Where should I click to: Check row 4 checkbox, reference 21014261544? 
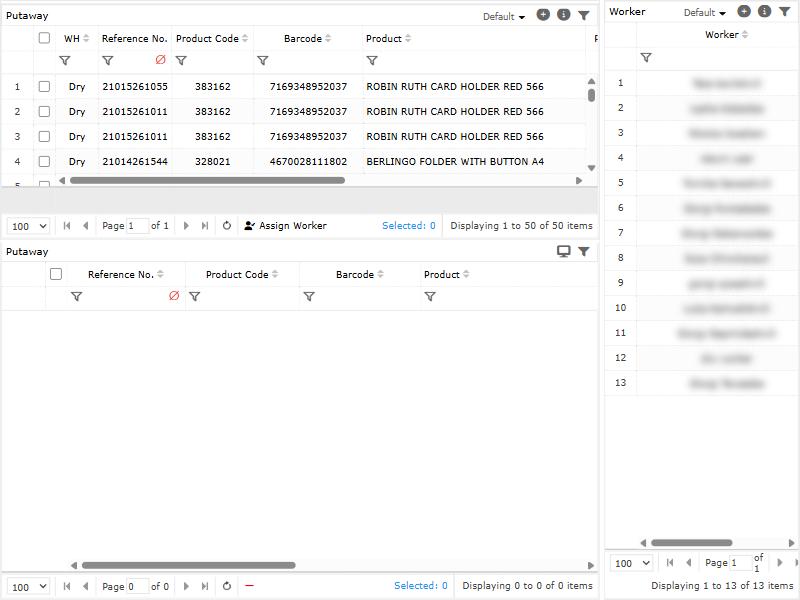[x=44, y=161]
